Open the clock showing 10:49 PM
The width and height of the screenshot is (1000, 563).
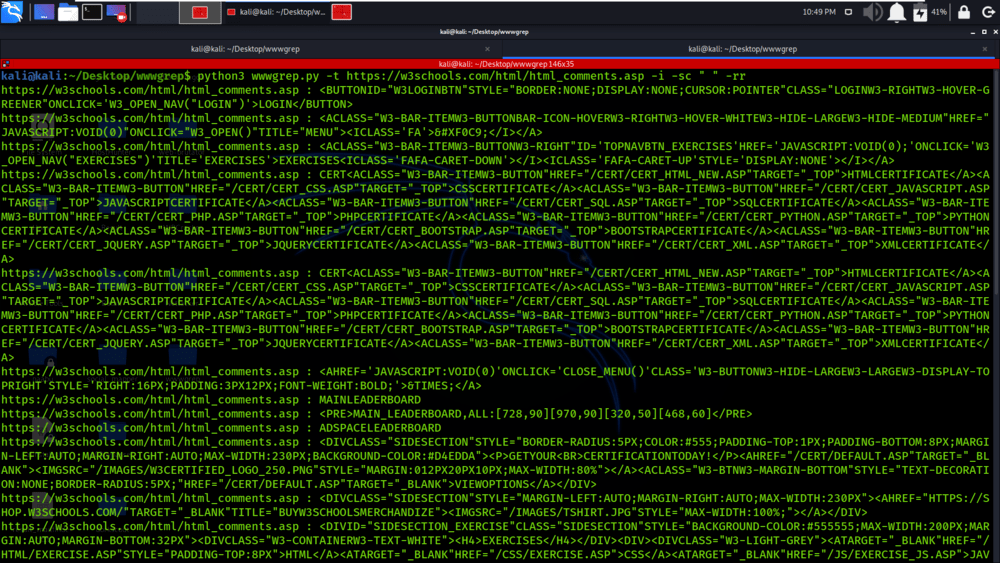[x=819, y=12]
